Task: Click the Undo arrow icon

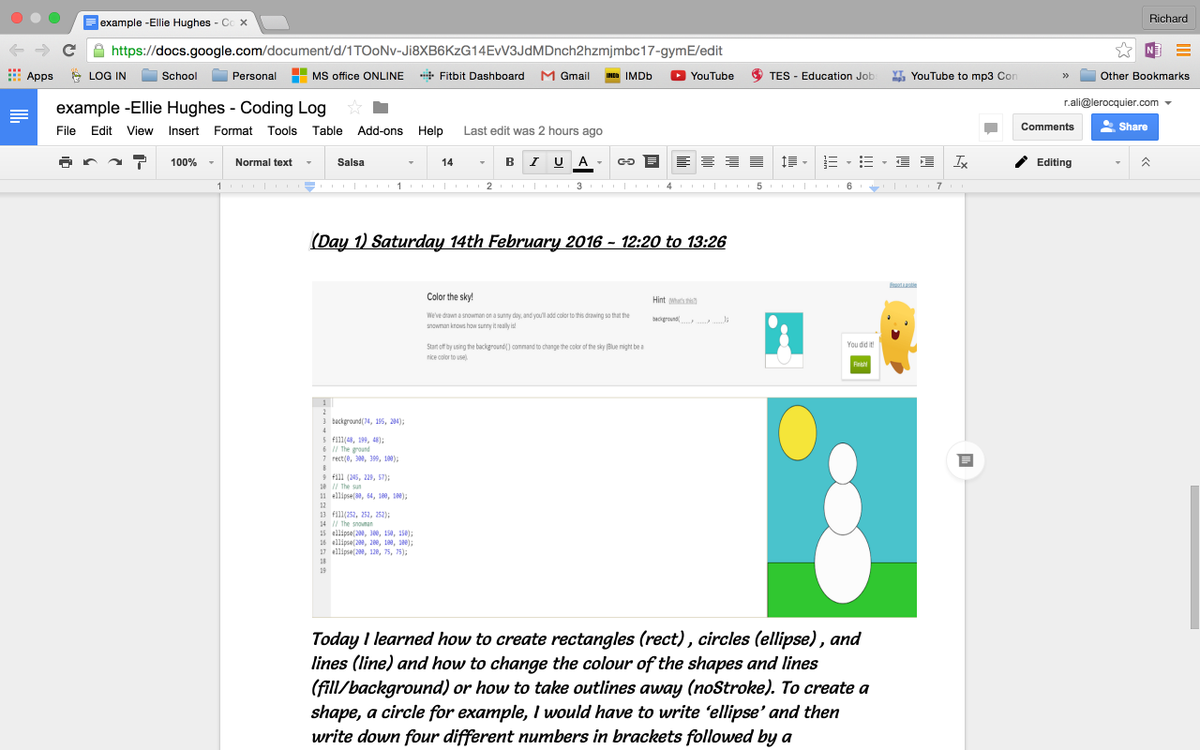Action: 90,162
